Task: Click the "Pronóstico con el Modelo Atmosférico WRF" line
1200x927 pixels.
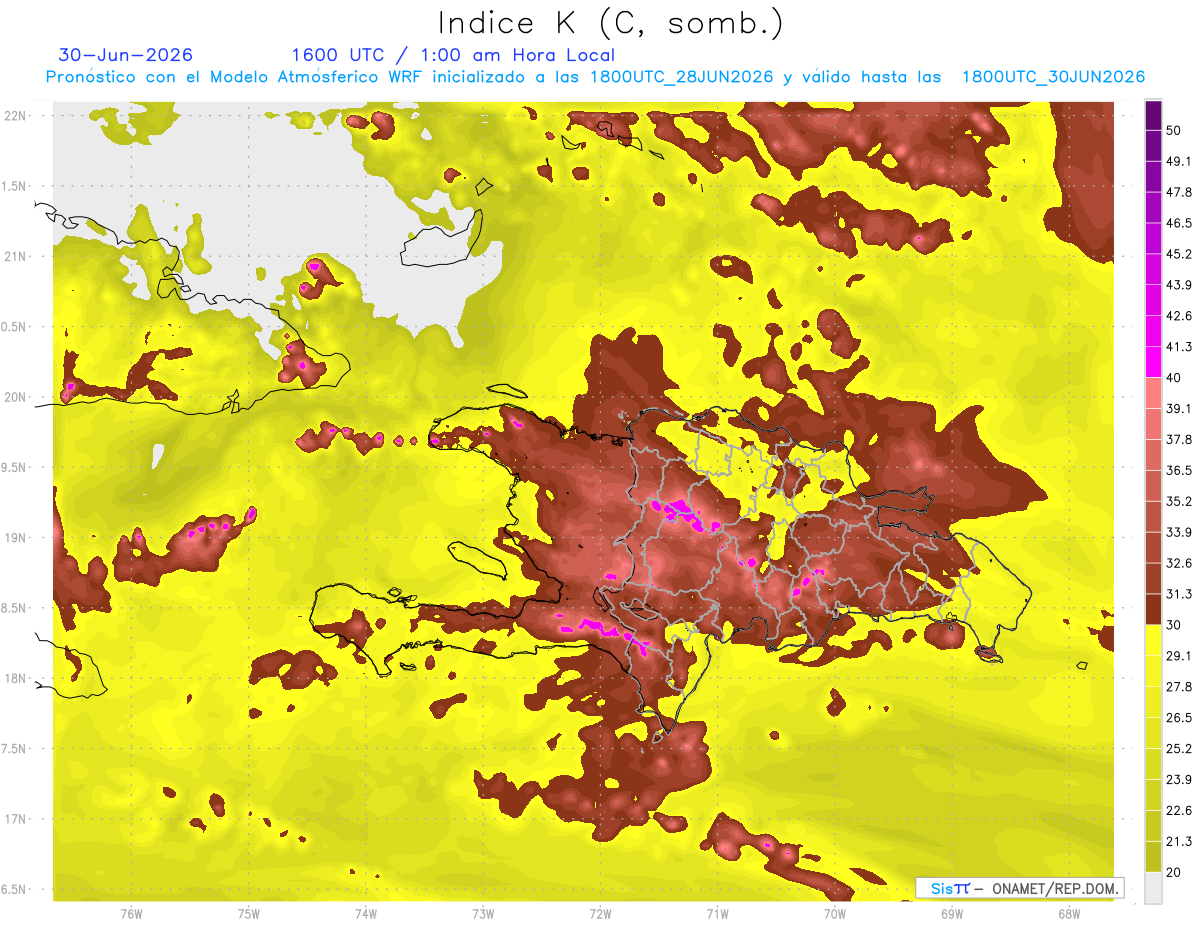Action: click(x=595, y=77)
